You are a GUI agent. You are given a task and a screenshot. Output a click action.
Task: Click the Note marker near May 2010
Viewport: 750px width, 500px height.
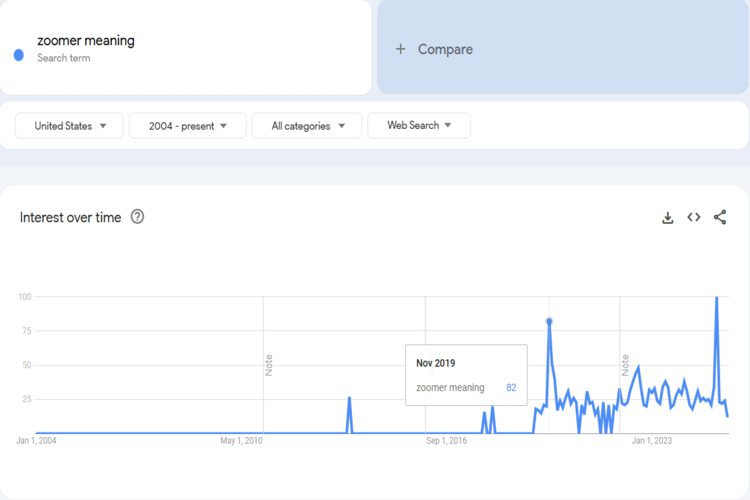(x=268, y=365)
